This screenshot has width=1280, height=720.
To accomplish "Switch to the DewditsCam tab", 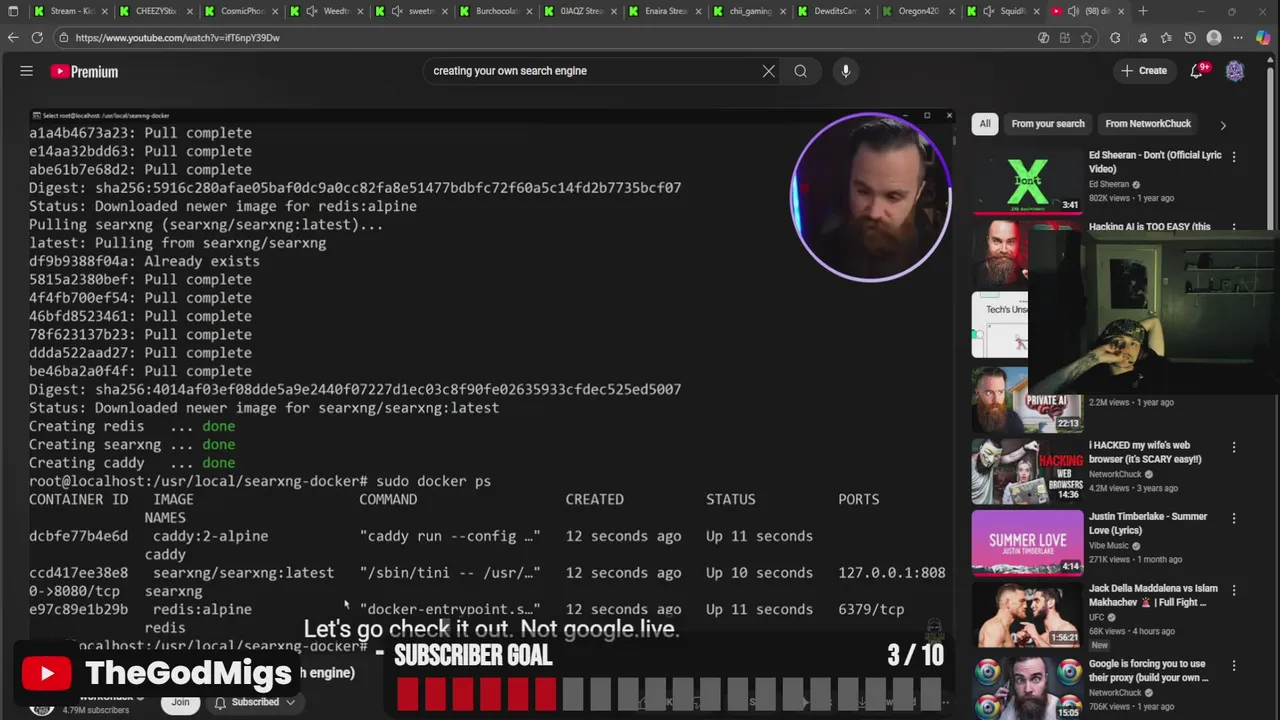I will (832, 11).
